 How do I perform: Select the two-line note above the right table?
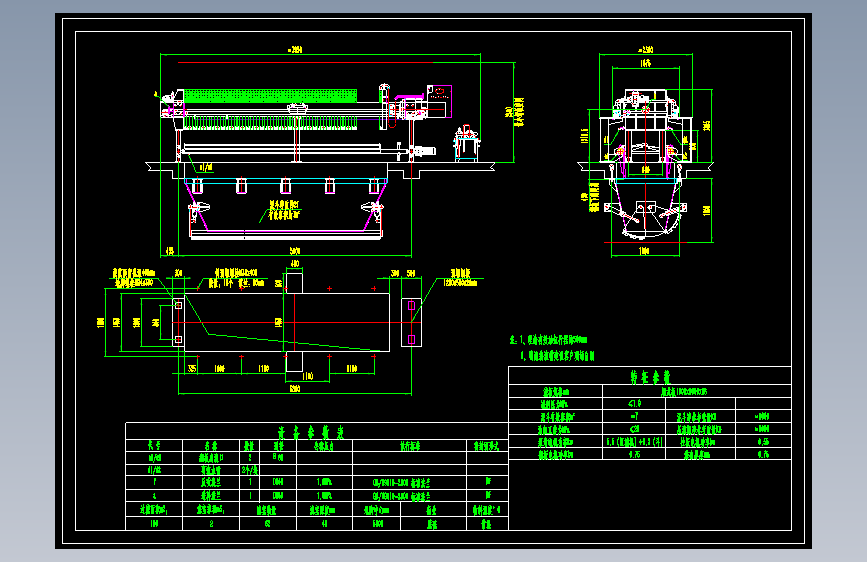point(552,348)
